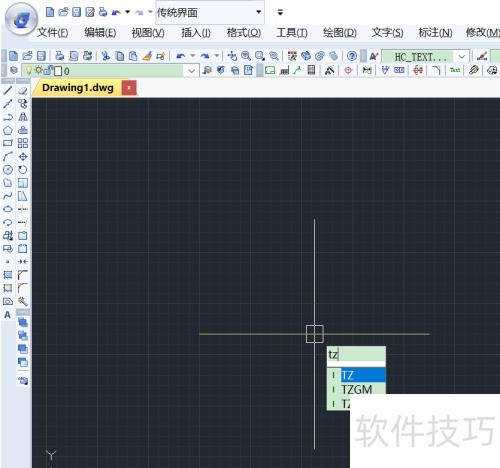Select the Circle drawing tool
The width and height of the screenshot is (500, 468).
[x=8, y=169]
